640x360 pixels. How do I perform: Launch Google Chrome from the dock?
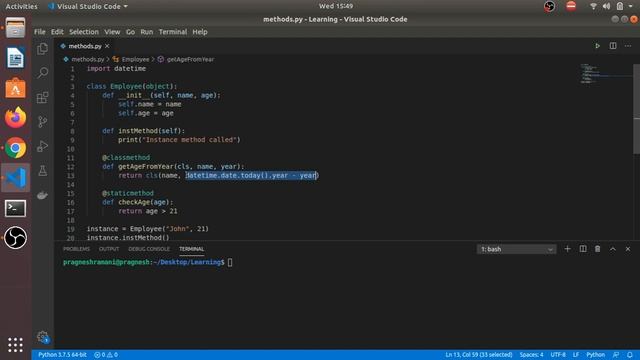pos(16,148)
